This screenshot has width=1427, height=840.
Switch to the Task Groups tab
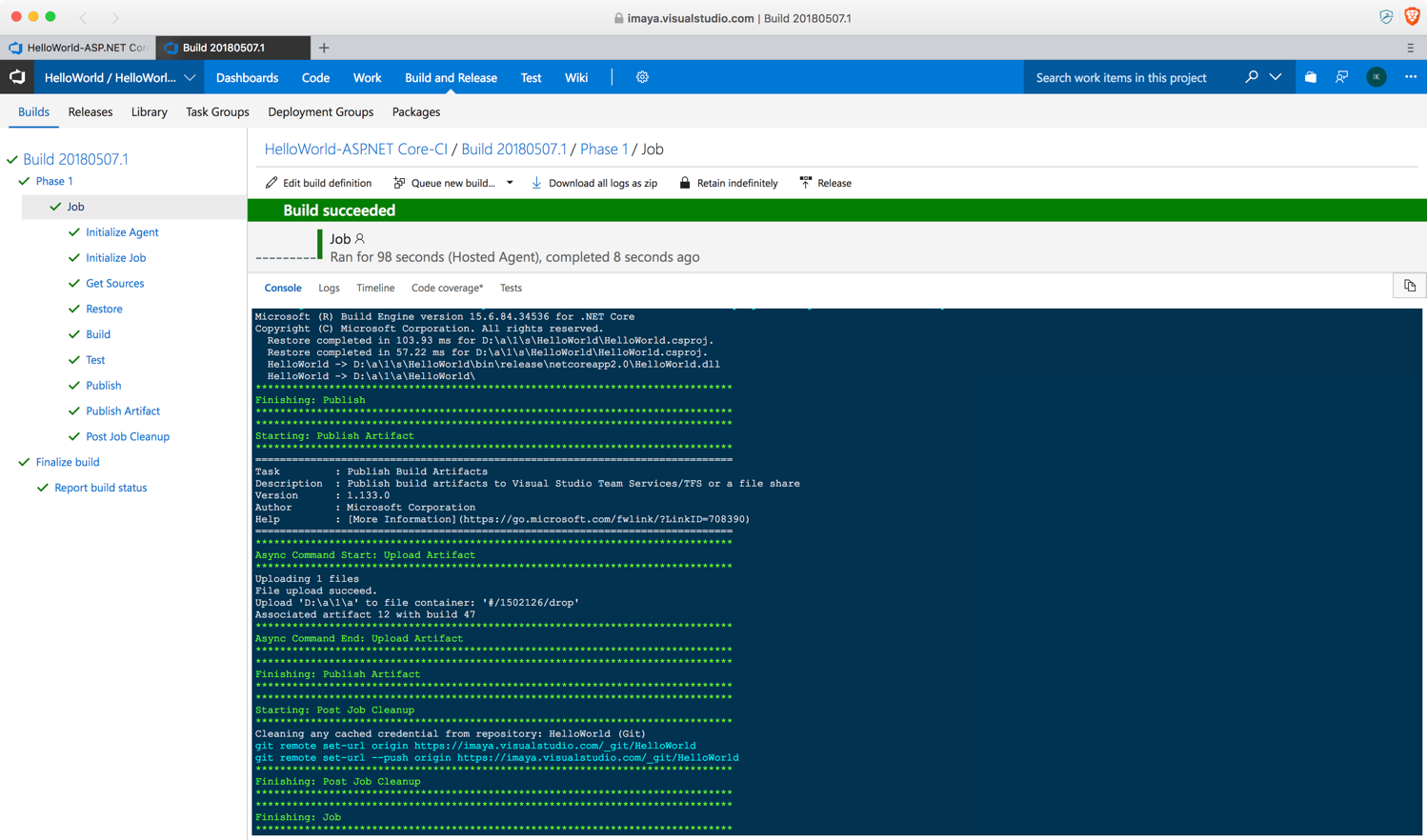(217, 111)
